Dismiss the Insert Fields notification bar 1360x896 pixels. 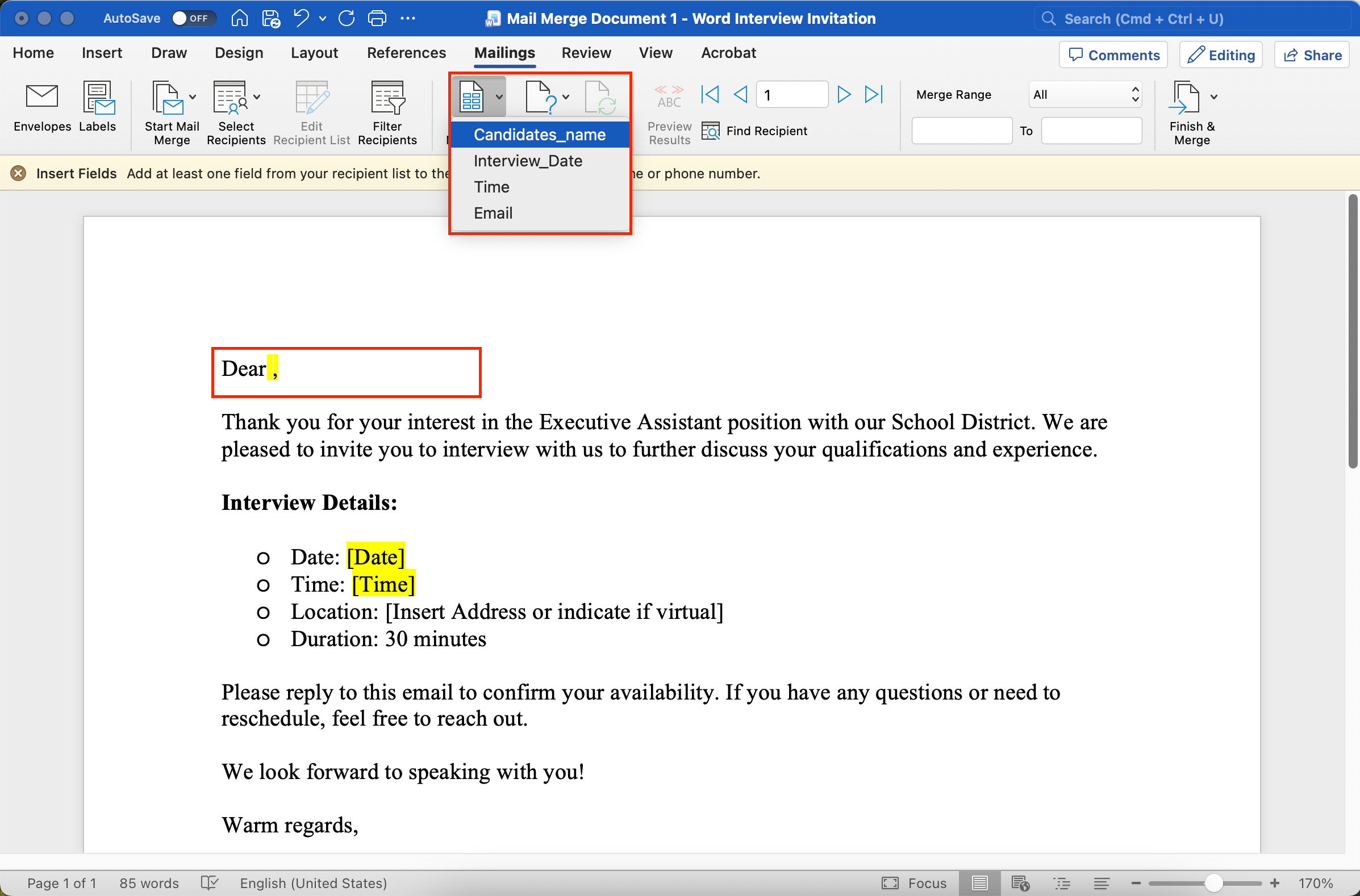point(18,173)
